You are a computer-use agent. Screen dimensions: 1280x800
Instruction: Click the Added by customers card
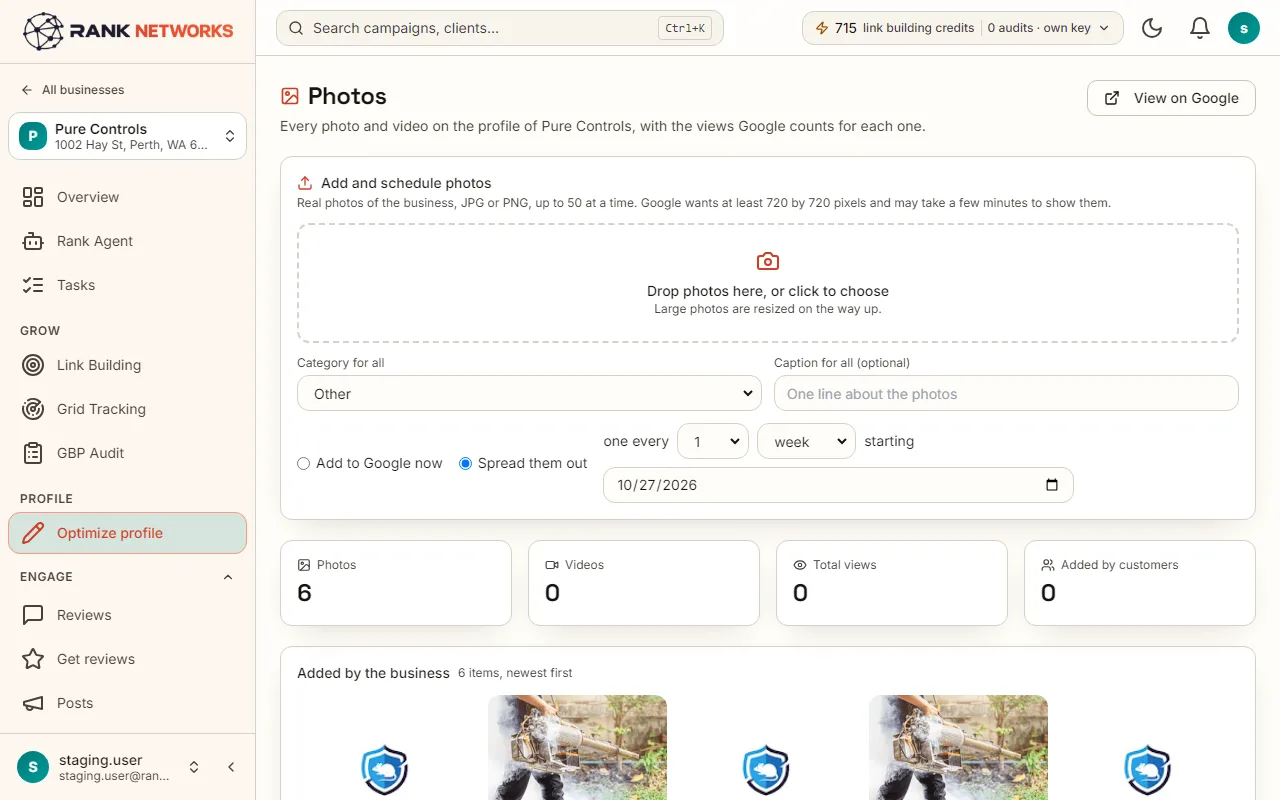click(x=1140, y=583)
